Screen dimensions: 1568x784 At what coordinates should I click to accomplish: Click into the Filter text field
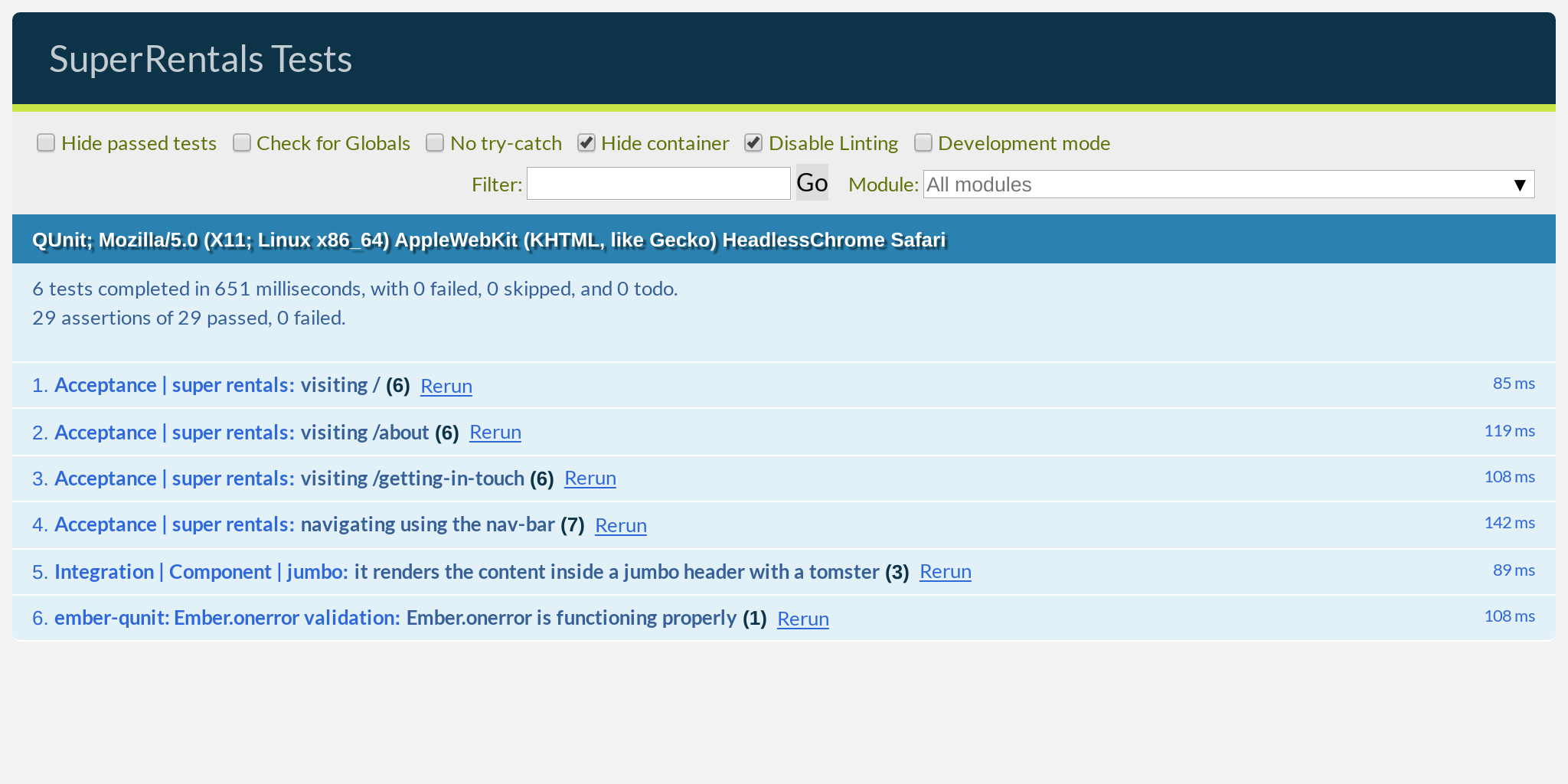[x=658, y=184]
